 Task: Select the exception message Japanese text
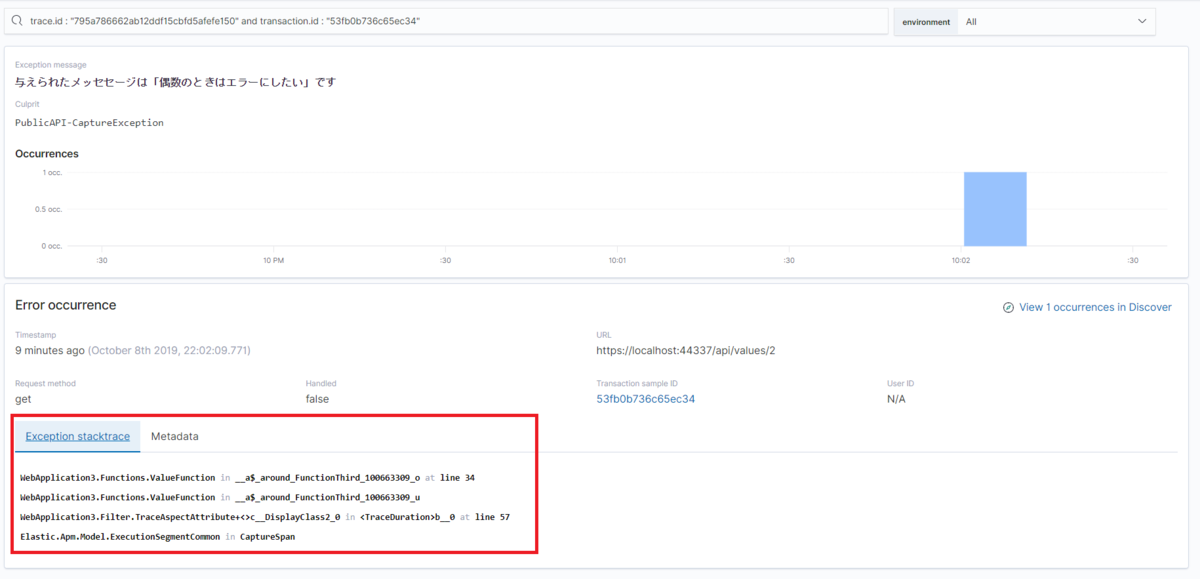175,82
